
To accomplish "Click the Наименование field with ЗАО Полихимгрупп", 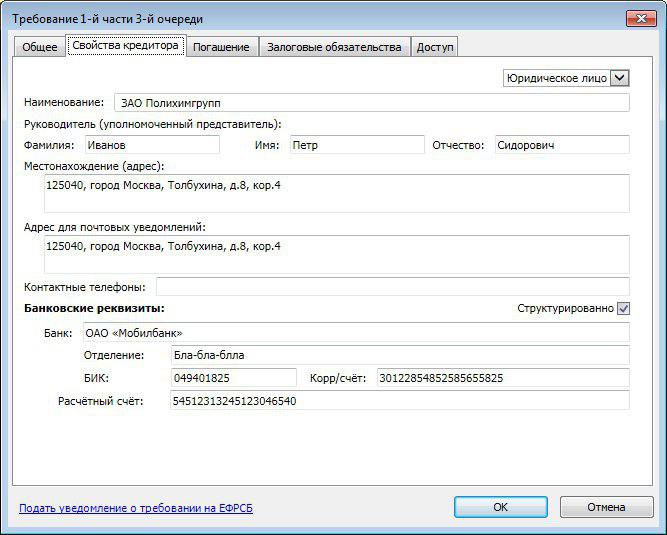I will click(370, 102).
